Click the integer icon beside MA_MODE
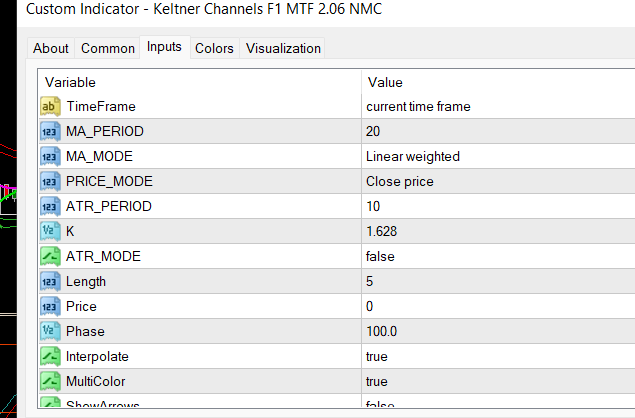 point(50,156)
